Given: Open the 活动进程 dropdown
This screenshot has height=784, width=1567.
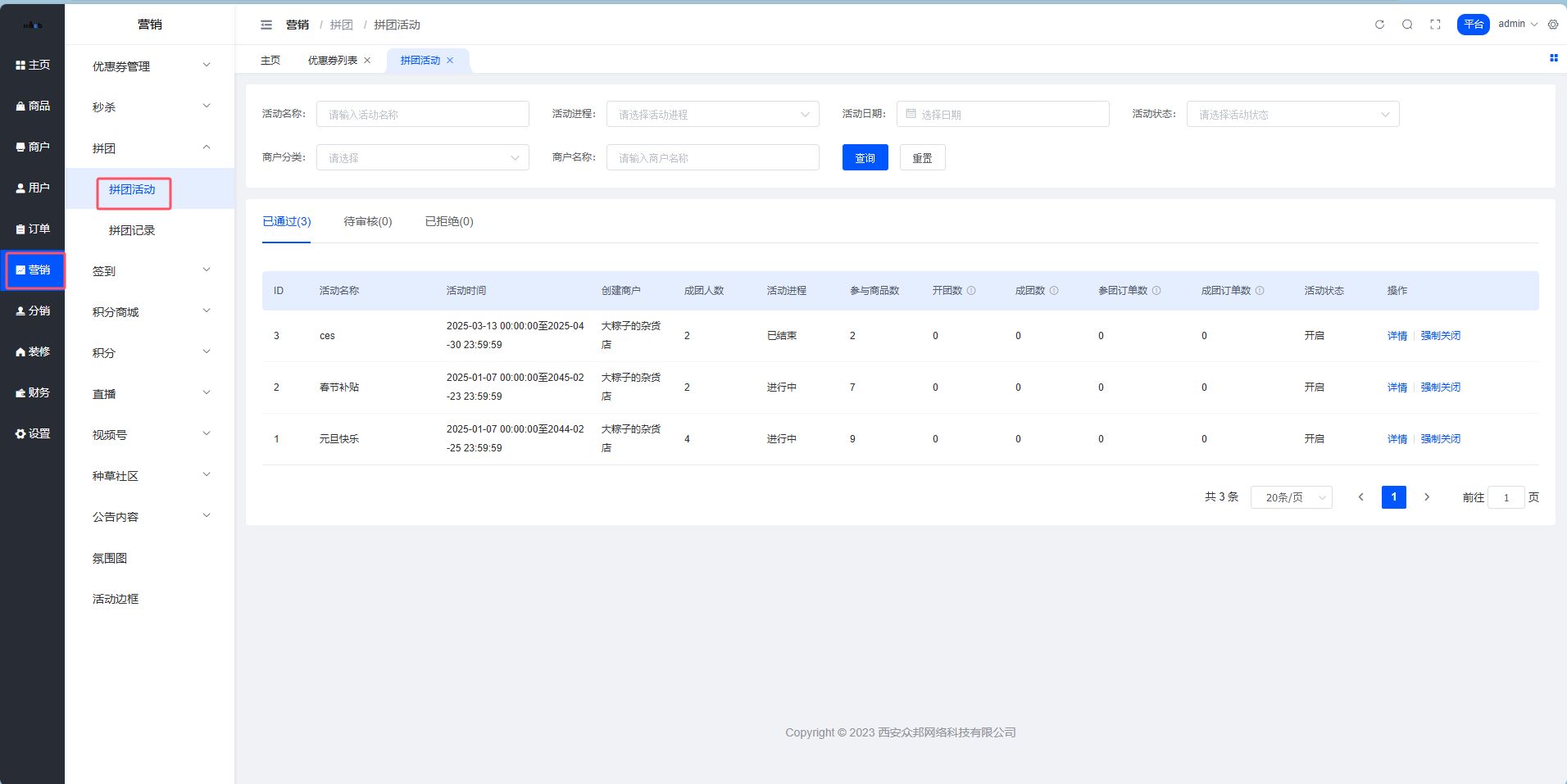Looking at the screenshot, I should (712, 115).
